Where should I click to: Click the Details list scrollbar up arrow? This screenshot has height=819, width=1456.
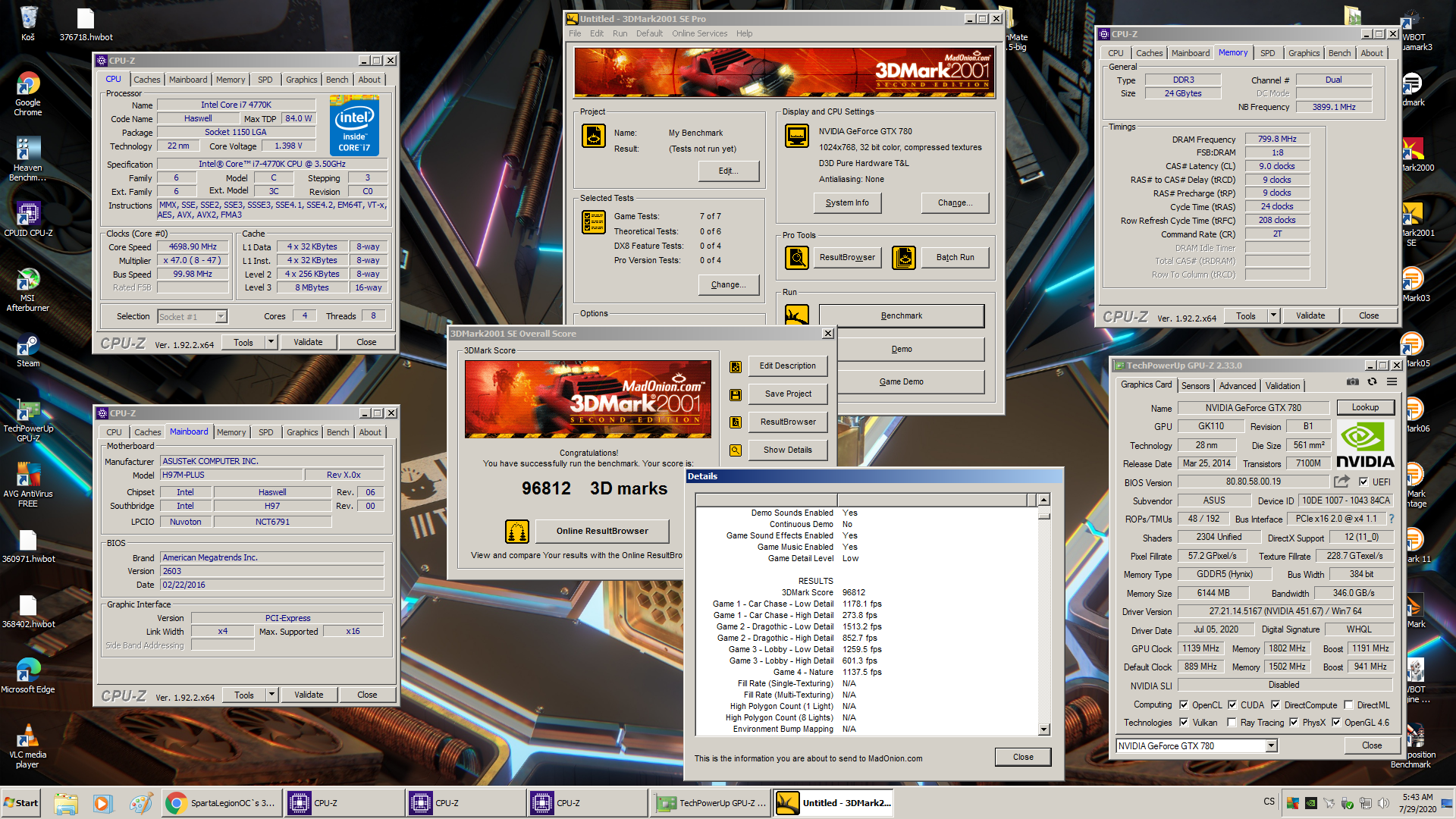(1043, 500)
